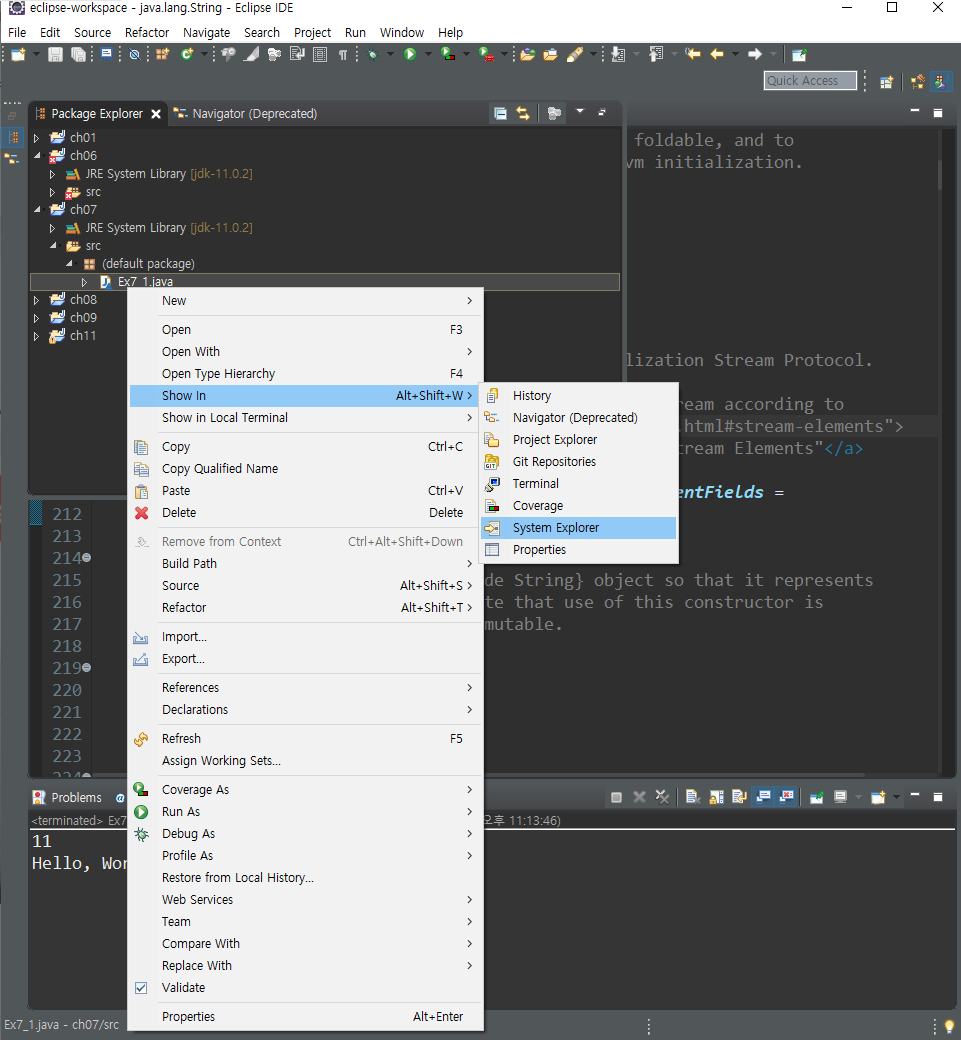This screenshot has height=1040, width=961.
Task: Click Copy Qualified Name in context menu
Action: [304, 469]
